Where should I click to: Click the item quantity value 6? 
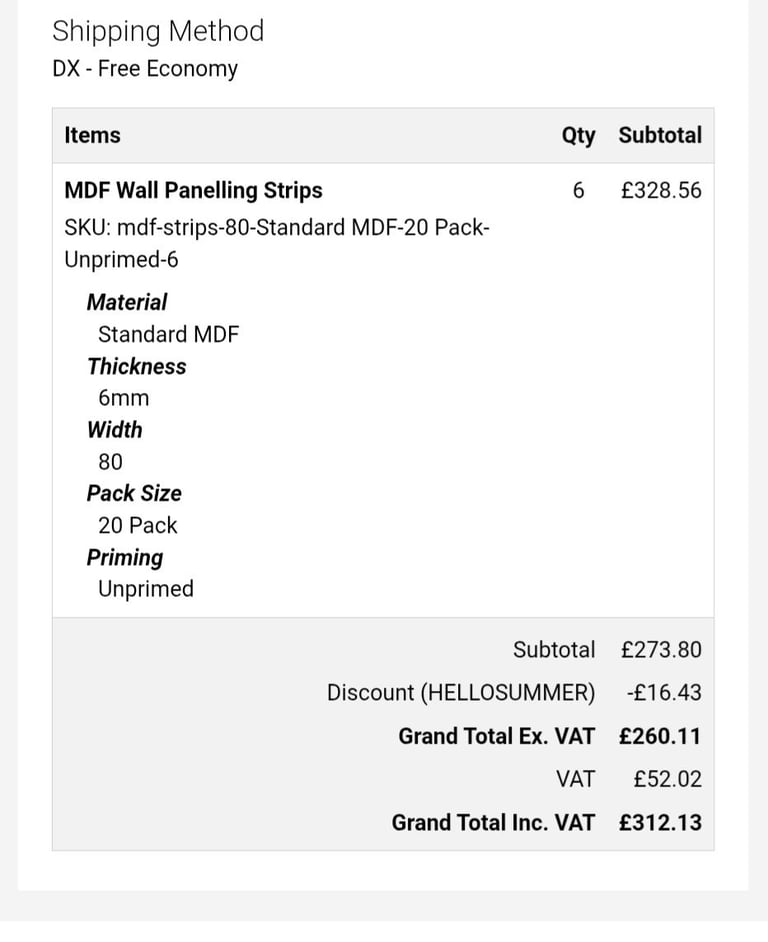pos(578,190)
